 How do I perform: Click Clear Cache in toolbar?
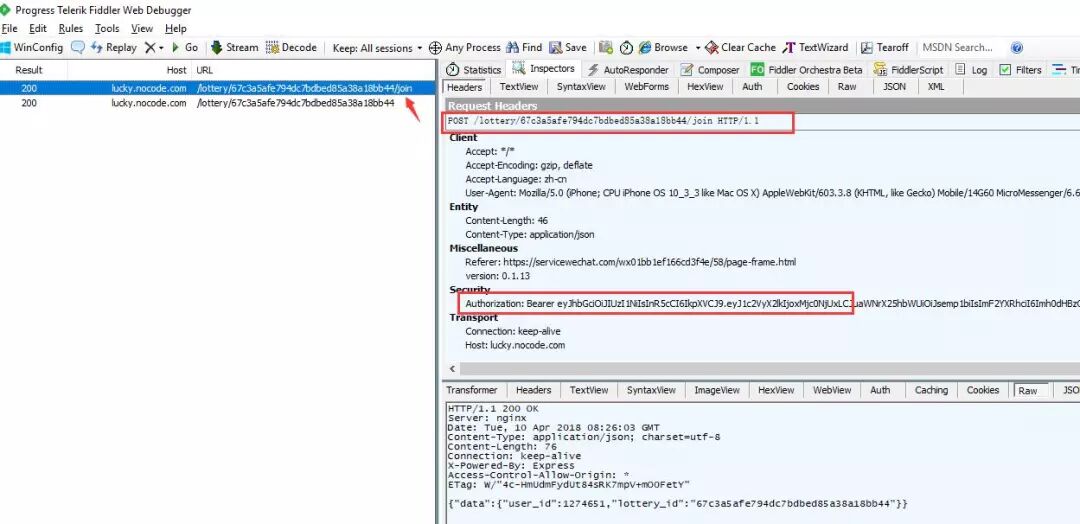tap(740, 48)
